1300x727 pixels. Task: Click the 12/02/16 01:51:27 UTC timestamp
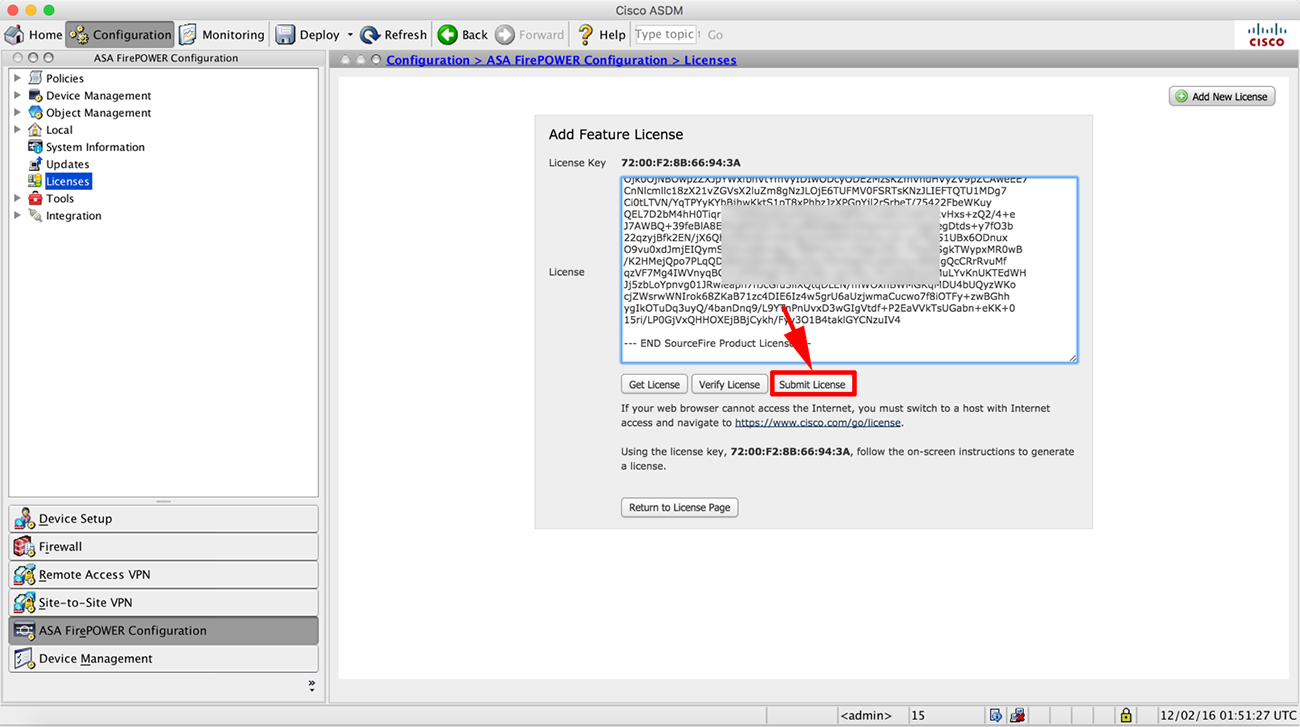1228,715
